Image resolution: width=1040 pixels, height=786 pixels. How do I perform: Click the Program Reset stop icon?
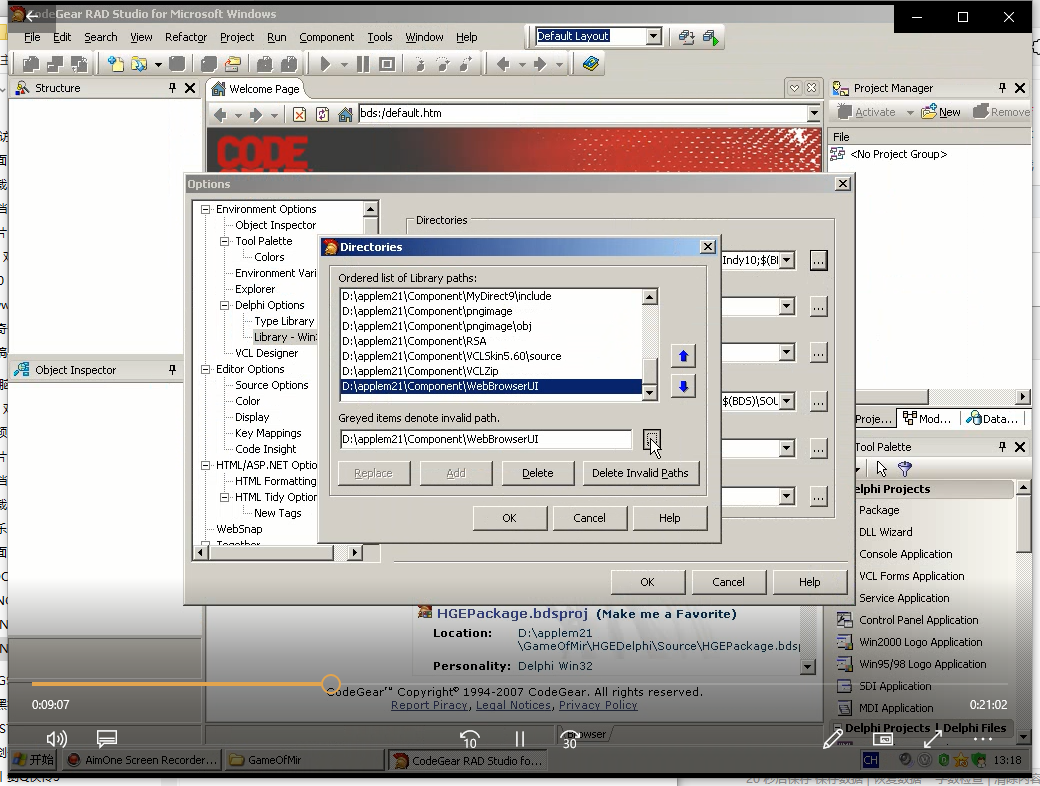[x=387, y=64]
